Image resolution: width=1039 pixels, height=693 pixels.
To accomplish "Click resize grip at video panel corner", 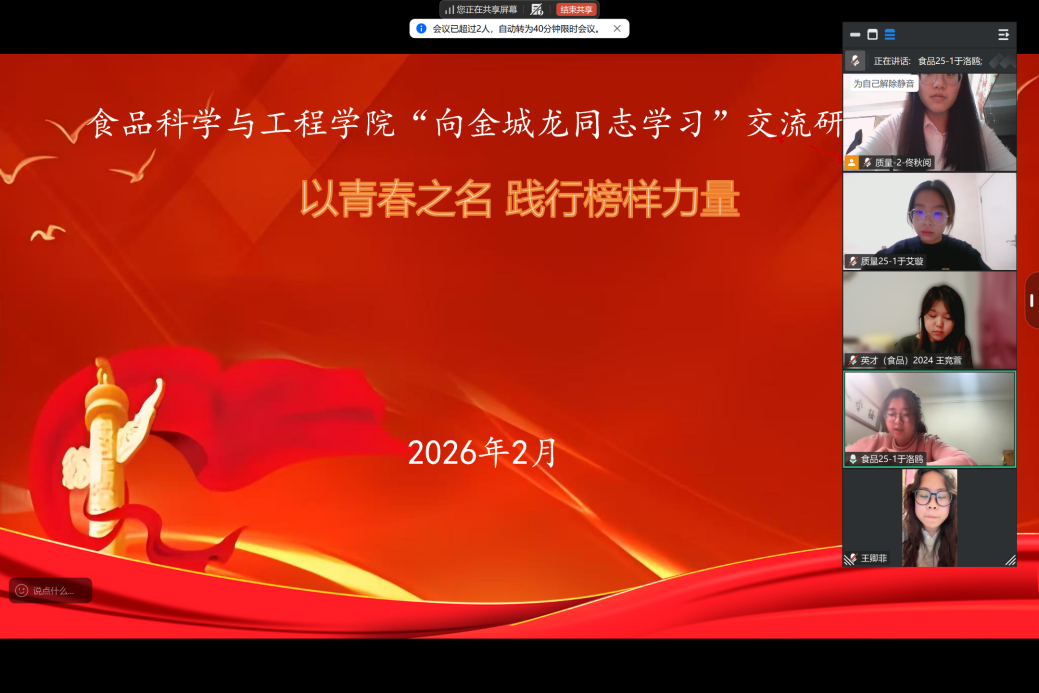I will (1010, 561).
